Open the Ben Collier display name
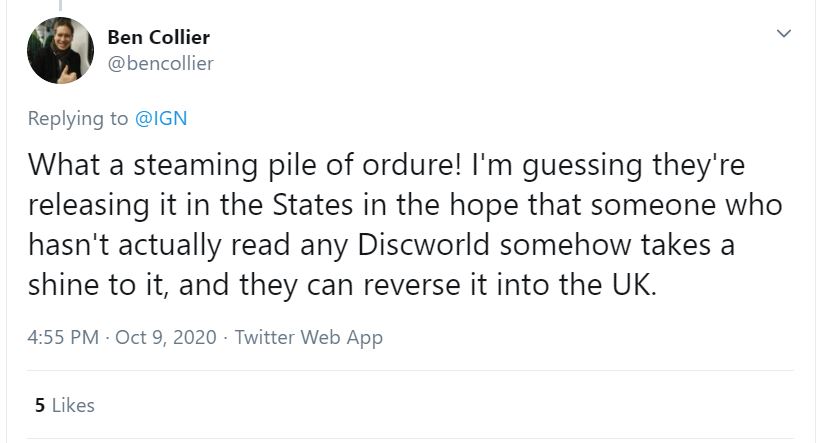819x443 pixels. [x=158, y=38]
